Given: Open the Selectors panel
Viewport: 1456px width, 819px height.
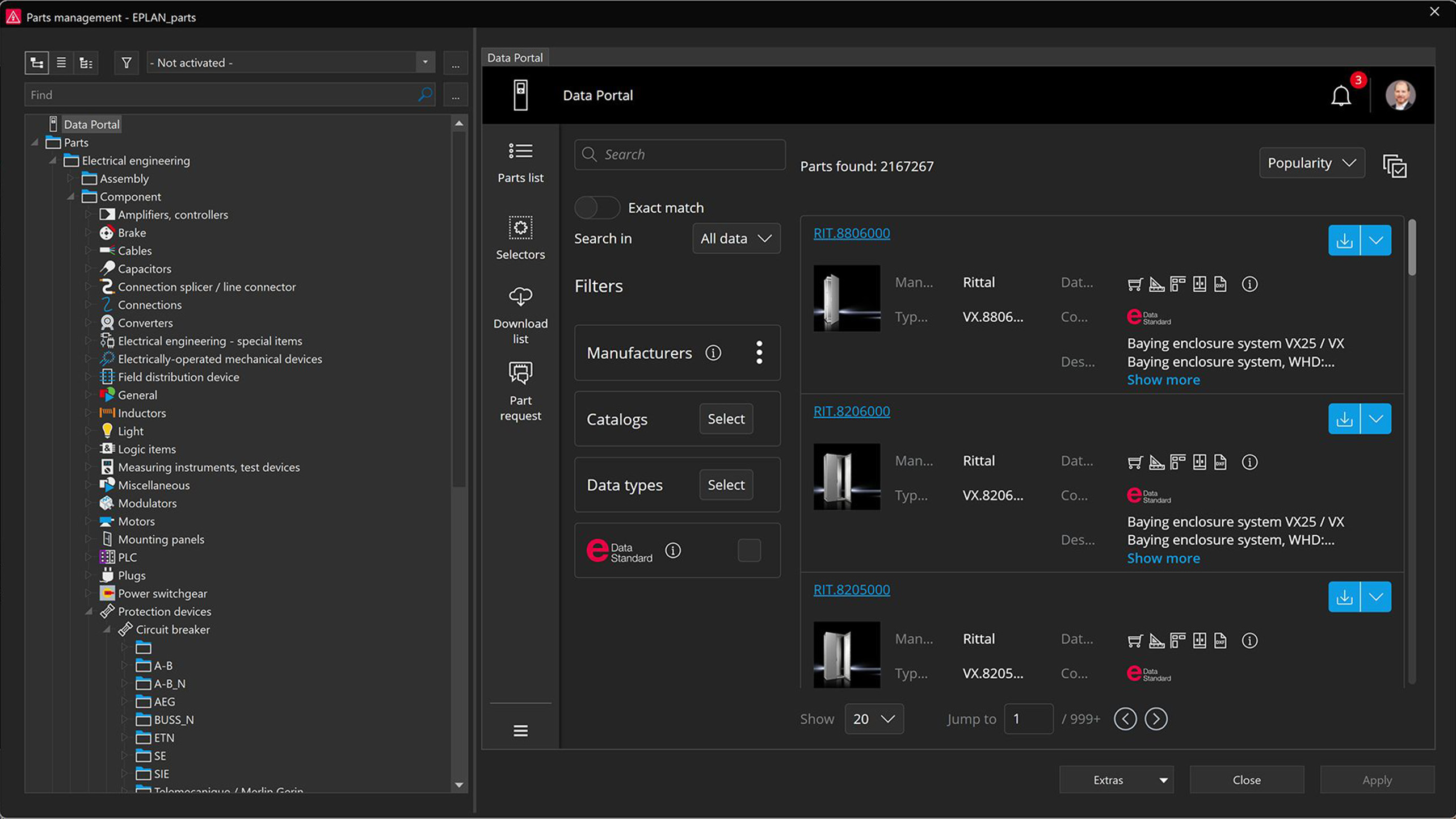Looking at the screenshot, I should [520, 238].
